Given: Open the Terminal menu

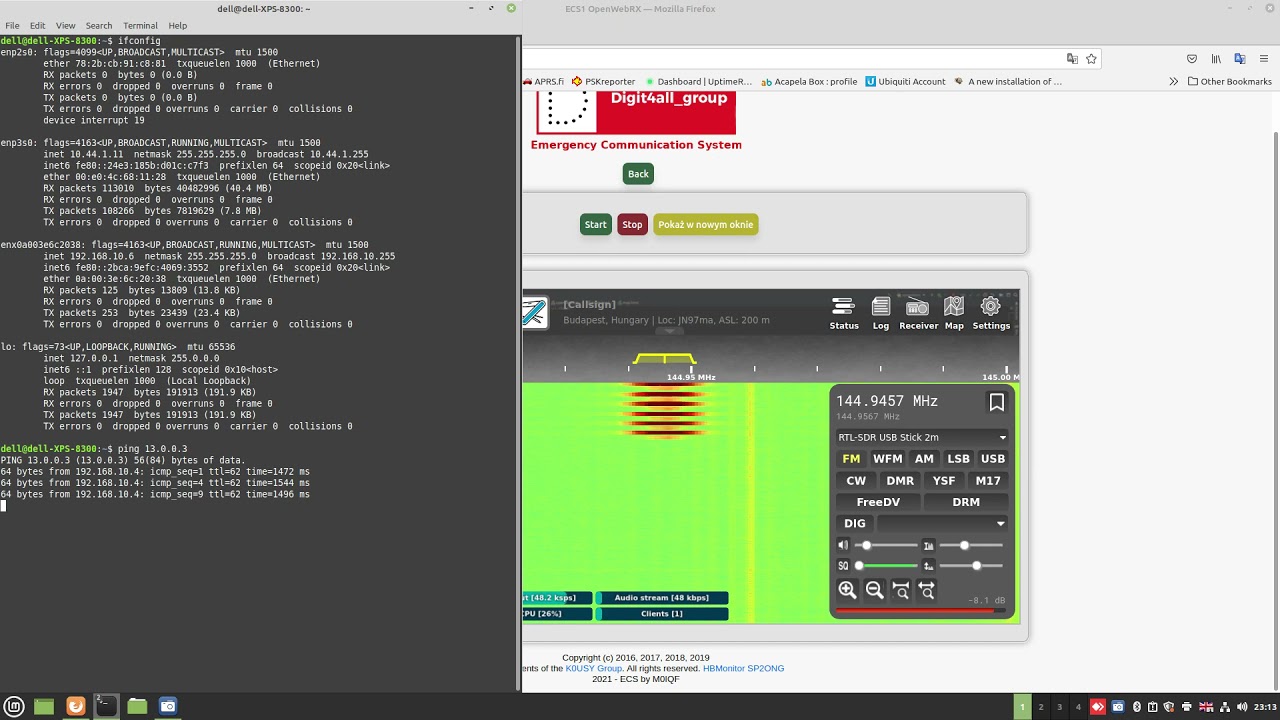Looking at the screenshot, I should [140, 25].
